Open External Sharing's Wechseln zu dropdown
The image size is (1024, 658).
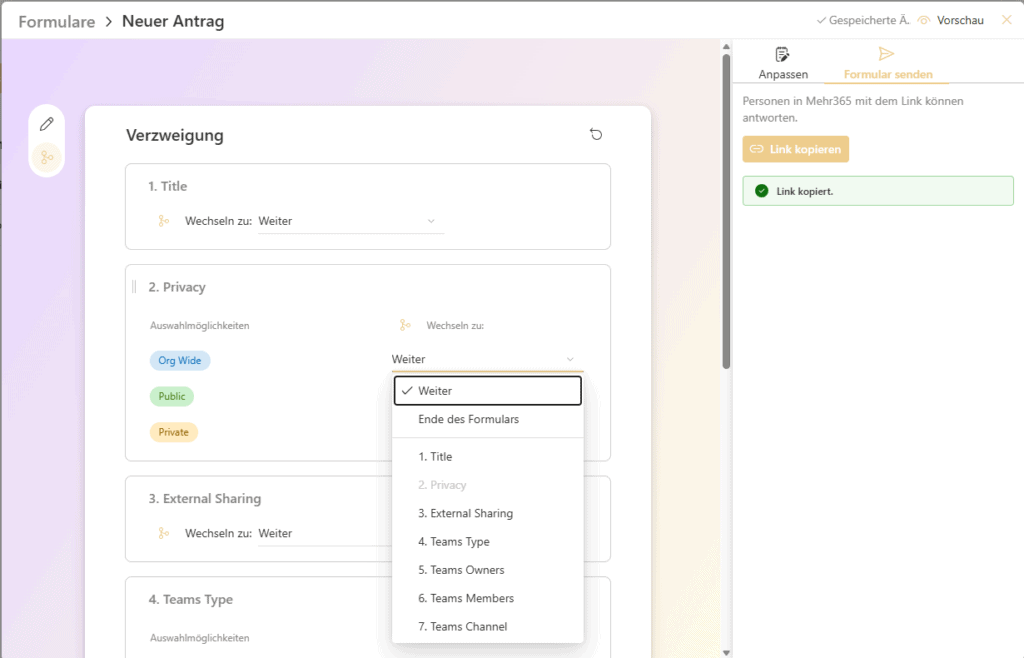pos(325,533)
